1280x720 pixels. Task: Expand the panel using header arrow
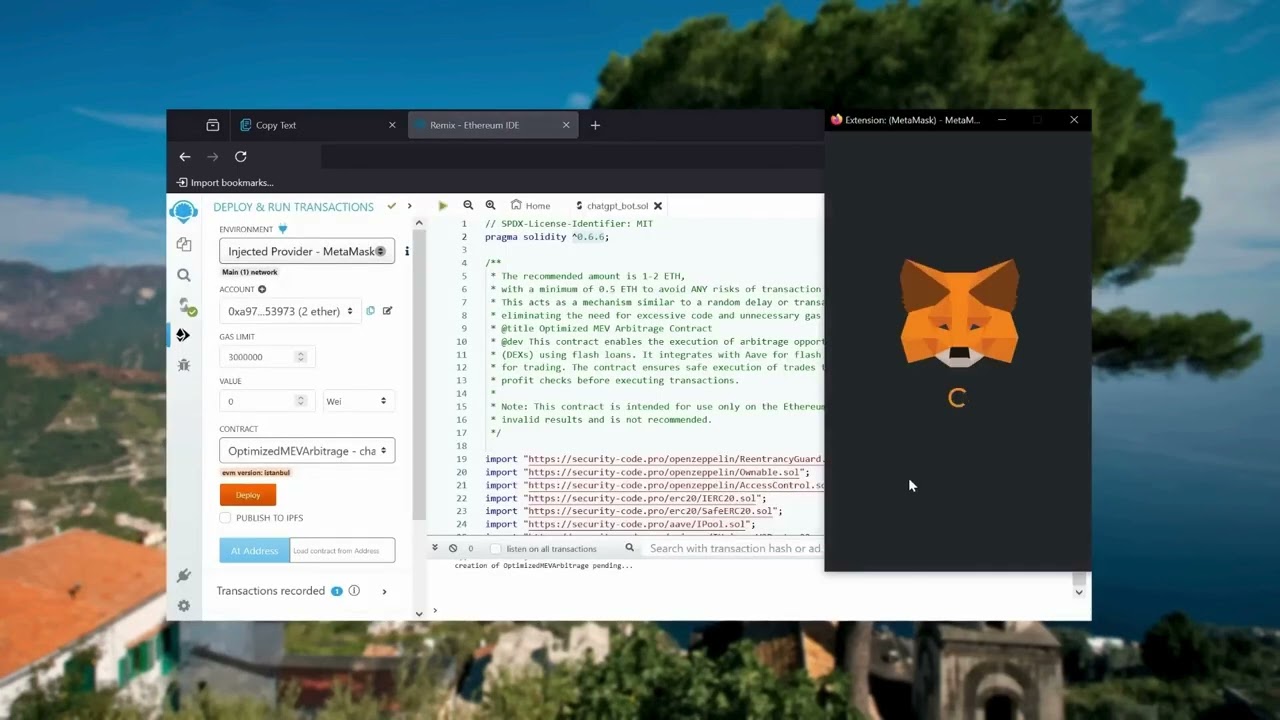tap(409, 207)
